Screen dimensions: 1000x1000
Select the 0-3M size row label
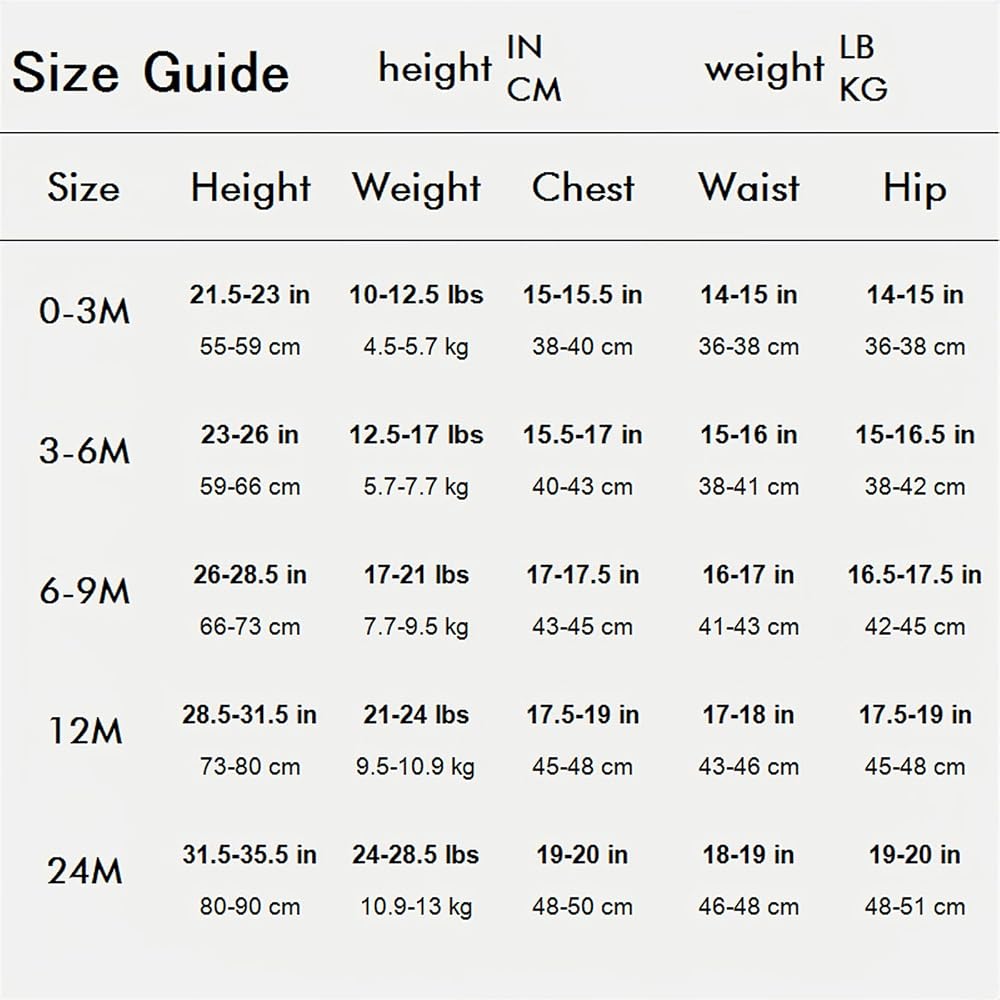click(84, 311)
